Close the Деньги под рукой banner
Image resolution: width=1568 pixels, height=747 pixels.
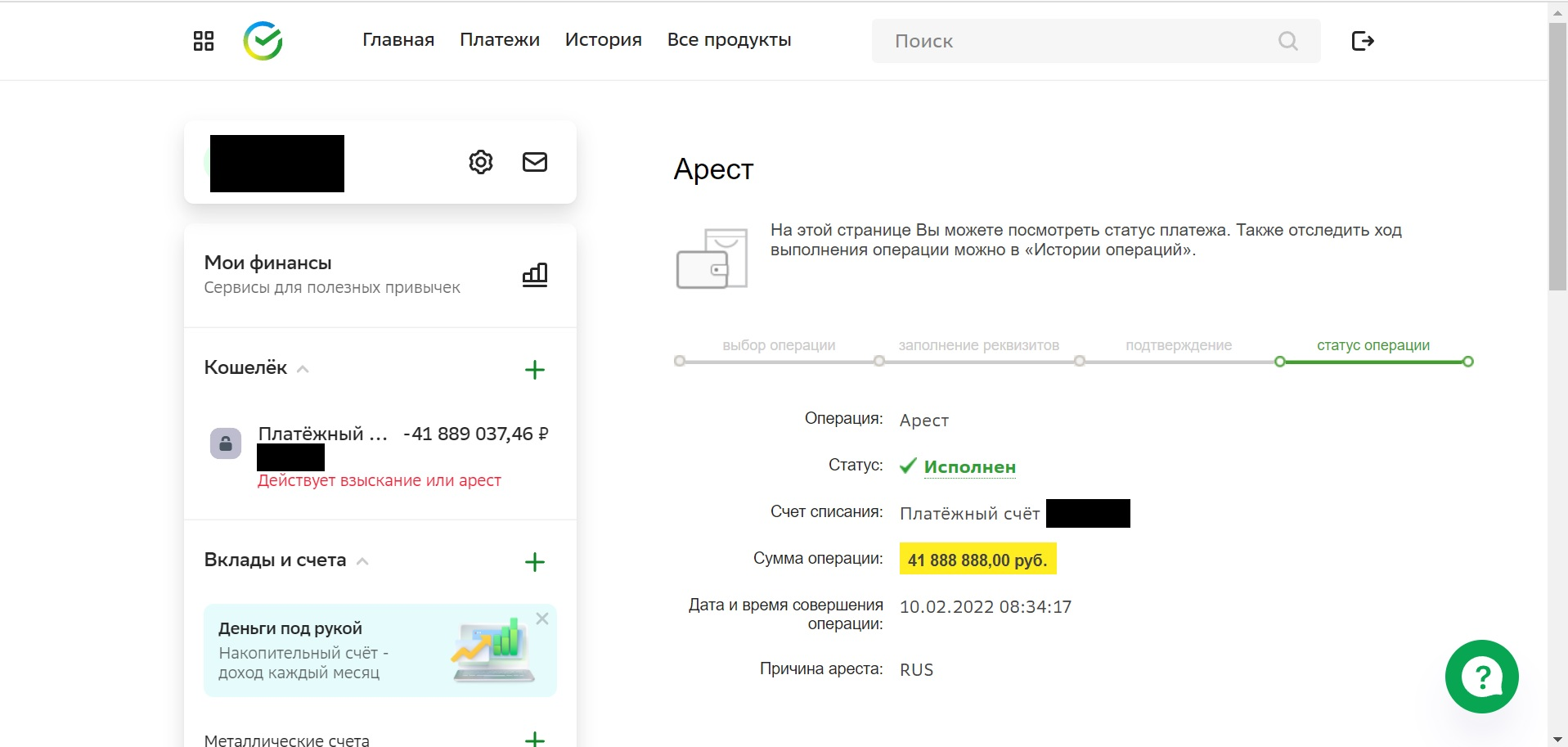[541, 619]
